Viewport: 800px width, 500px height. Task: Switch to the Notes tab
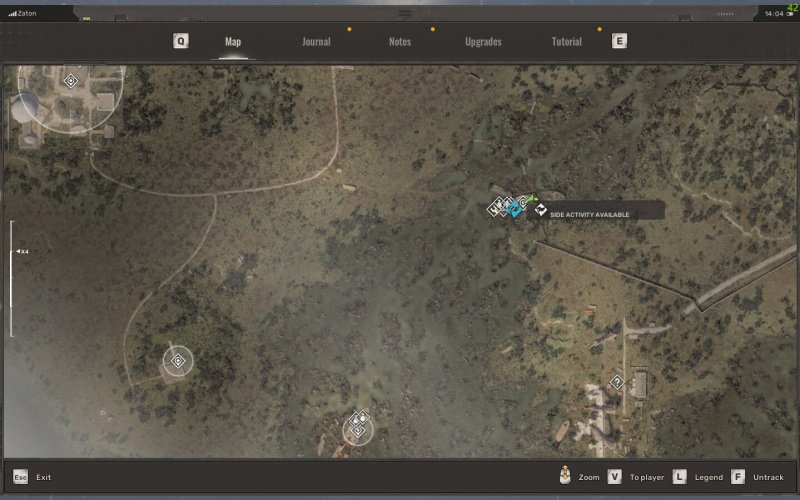click(x=400, y=42)
